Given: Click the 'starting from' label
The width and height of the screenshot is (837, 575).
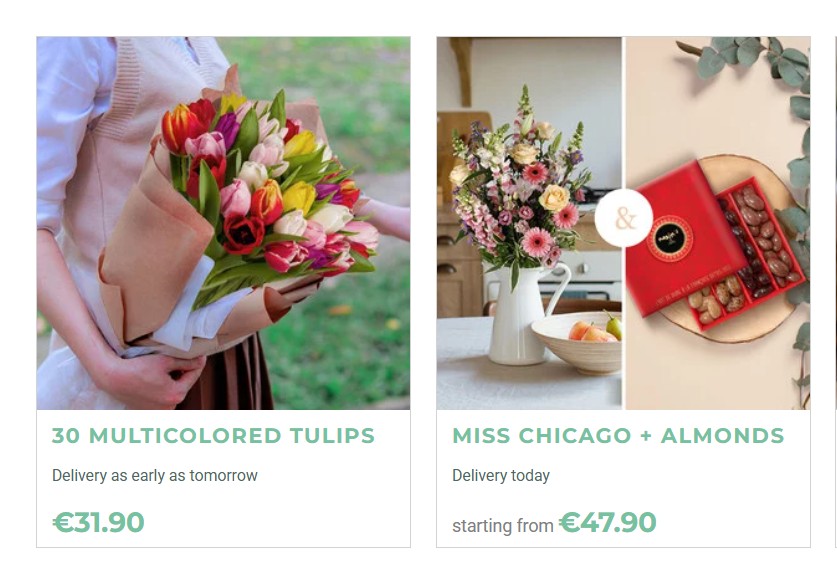Looking at the screenshot, I should (x=503, y=526).
